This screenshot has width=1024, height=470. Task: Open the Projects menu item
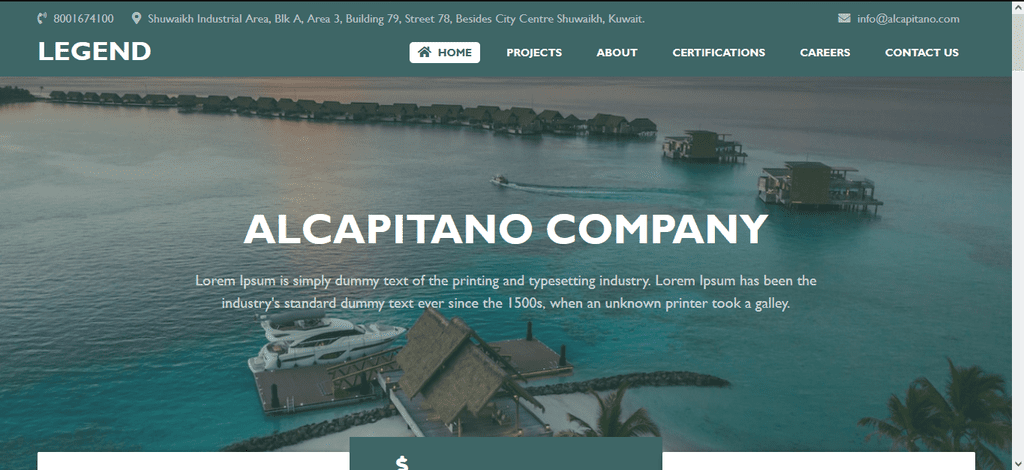(534, 53)
